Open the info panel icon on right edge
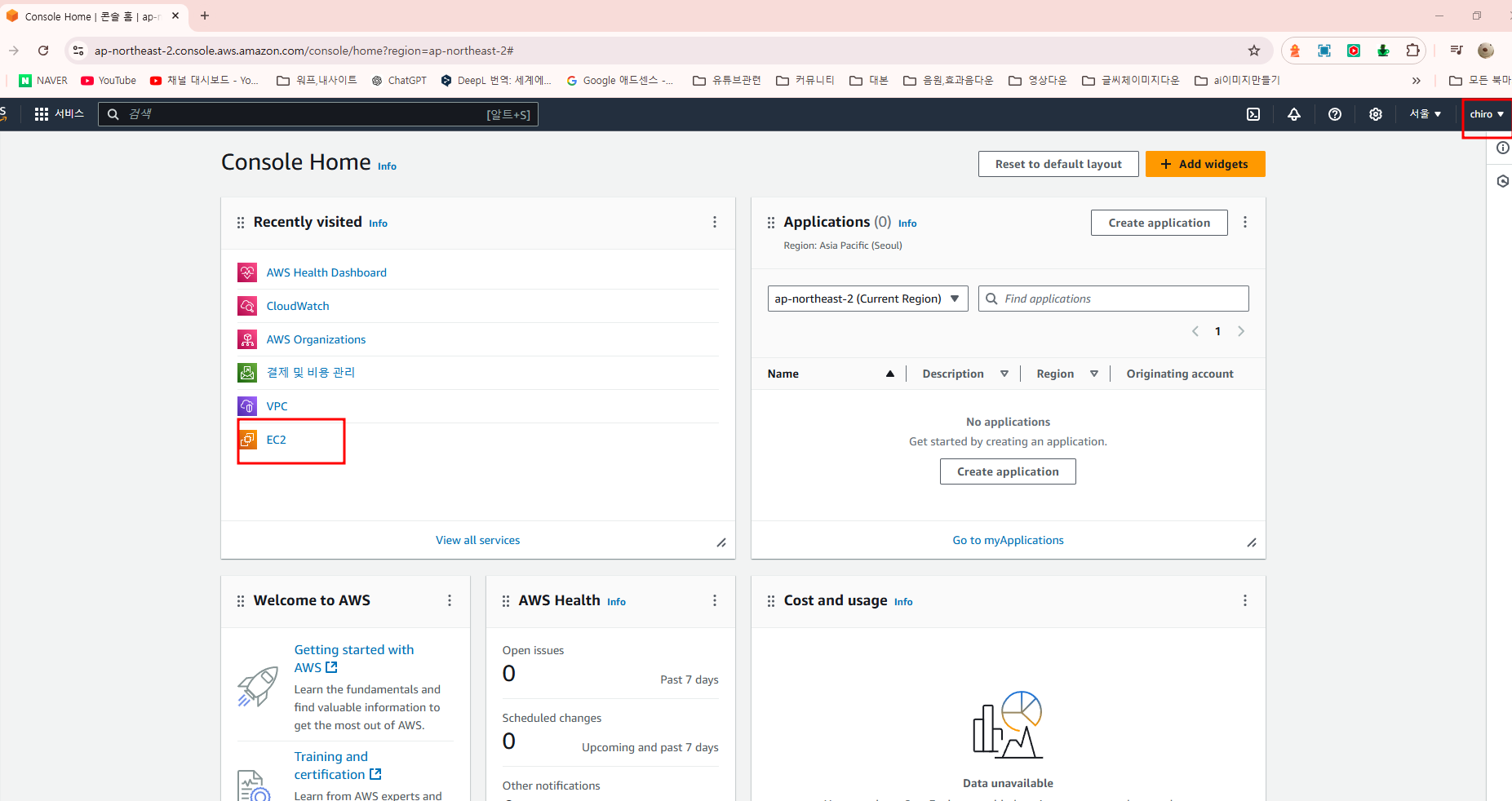 tap(1502, 148)
